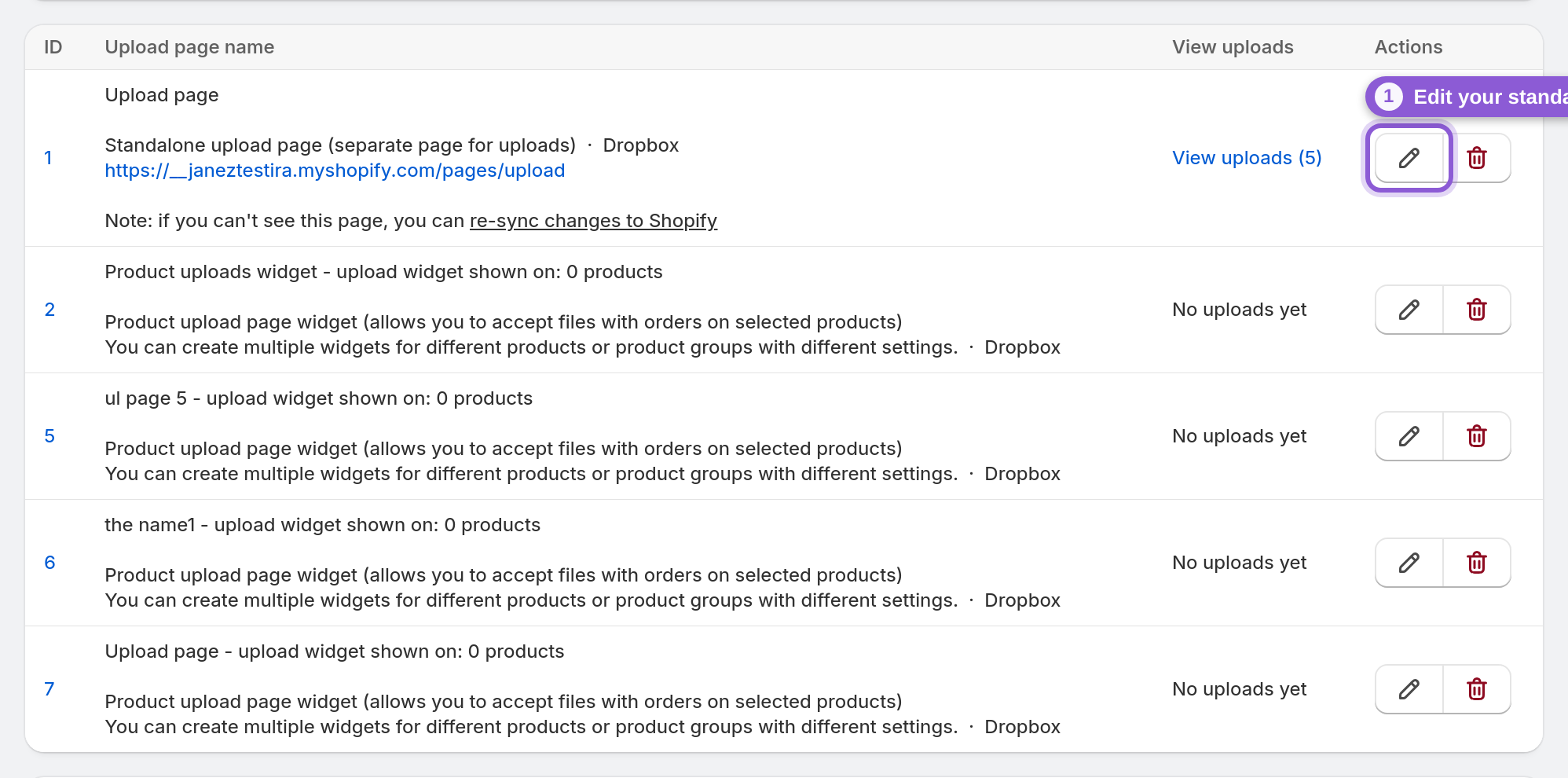Click the 'ID' column header
1568x778 pixels.
[53, 47]
